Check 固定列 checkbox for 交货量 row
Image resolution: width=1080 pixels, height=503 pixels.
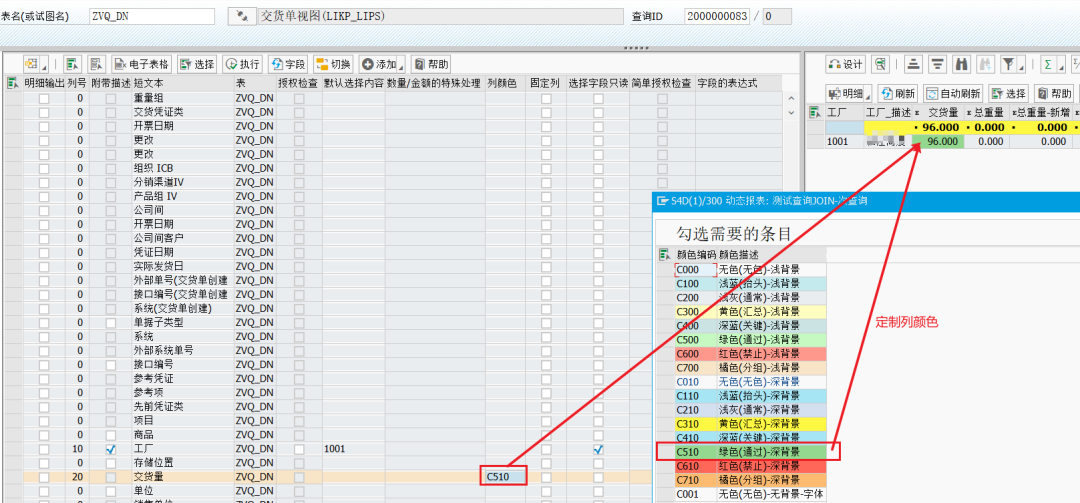546,477
